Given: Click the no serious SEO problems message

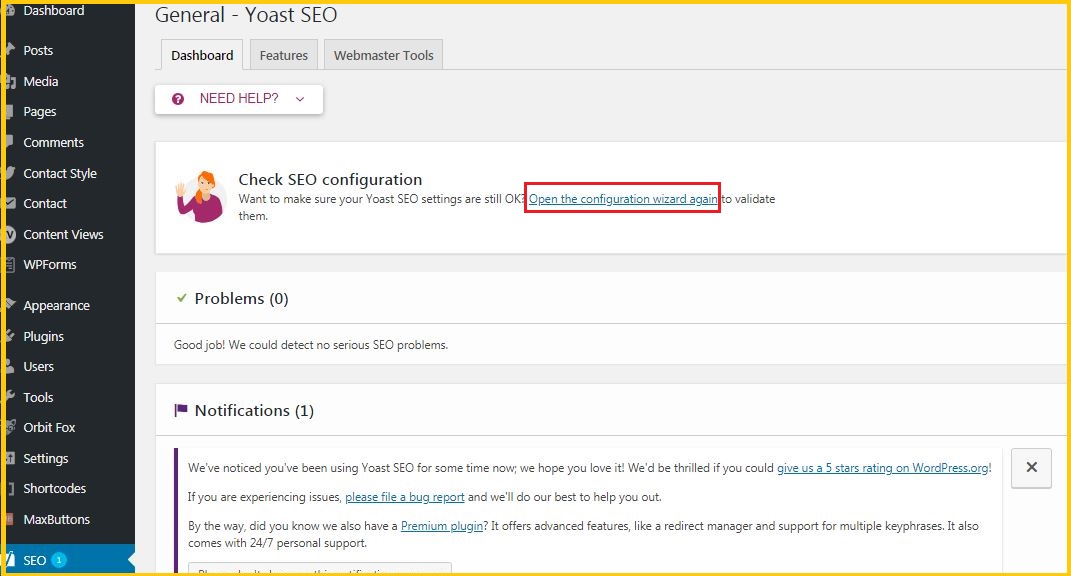Looking at the screenshot, I should 311,344.
